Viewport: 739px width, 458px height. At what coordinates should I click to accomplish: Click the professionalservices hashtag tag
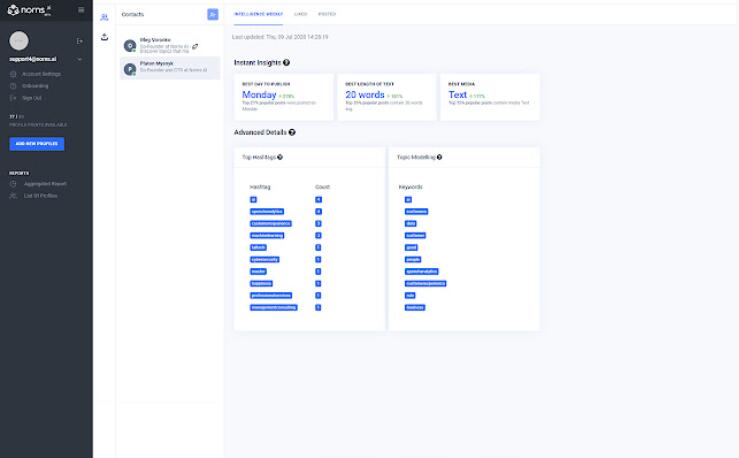pyautogui.click(x=271, y=295)
